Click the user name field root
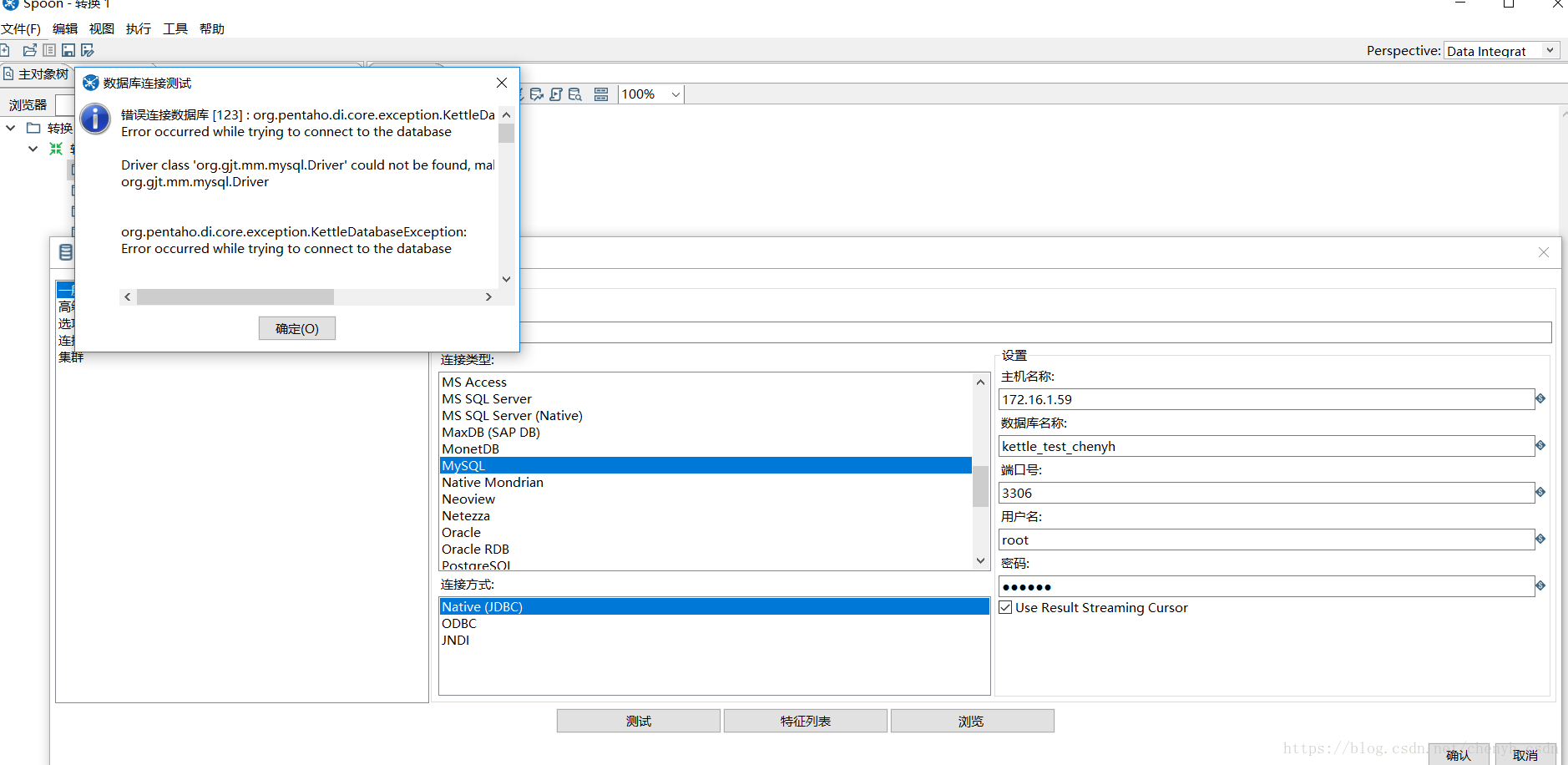This screenshot has width=1568, height=765. [x=1266, y=540]
